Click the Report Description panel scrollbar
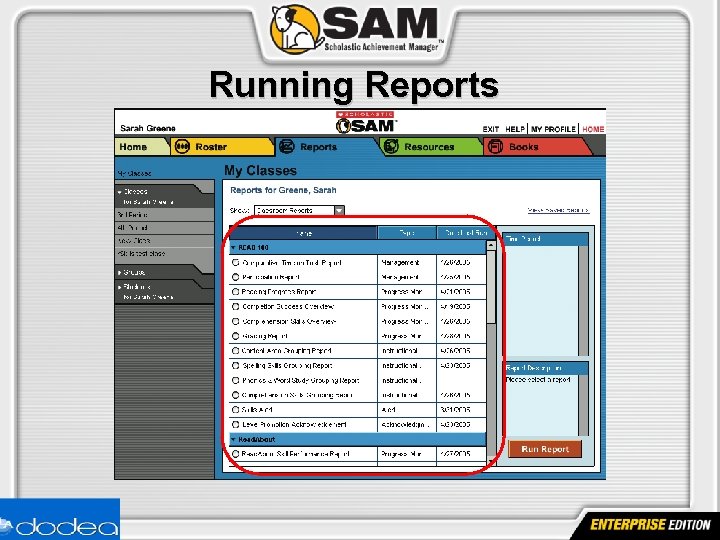 click(x=583, y=405)
